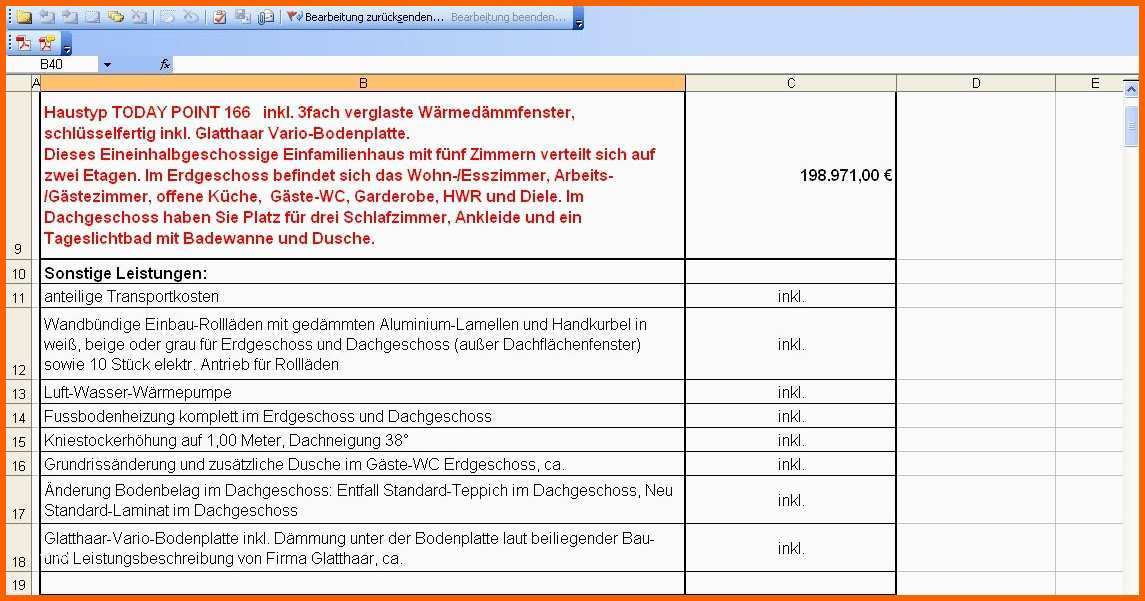Image resolution: width=1145 pixels, height=601 pixels.
Task: Click the Show All Comments icon
Action: tap(115, 17)
